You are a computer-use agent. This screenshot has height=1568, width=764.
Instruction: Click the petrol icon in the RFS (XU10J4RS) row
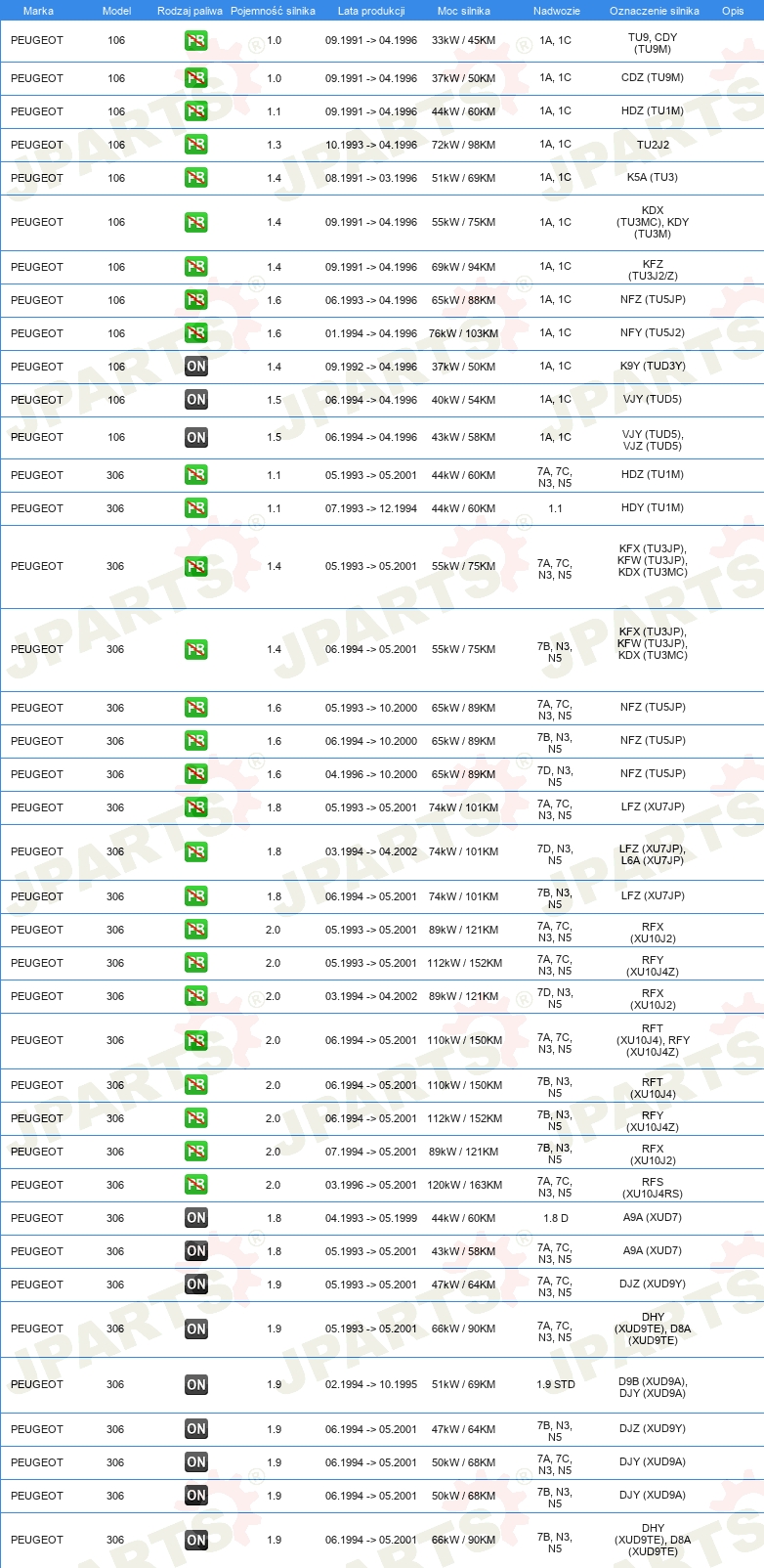click(196, 1185)
